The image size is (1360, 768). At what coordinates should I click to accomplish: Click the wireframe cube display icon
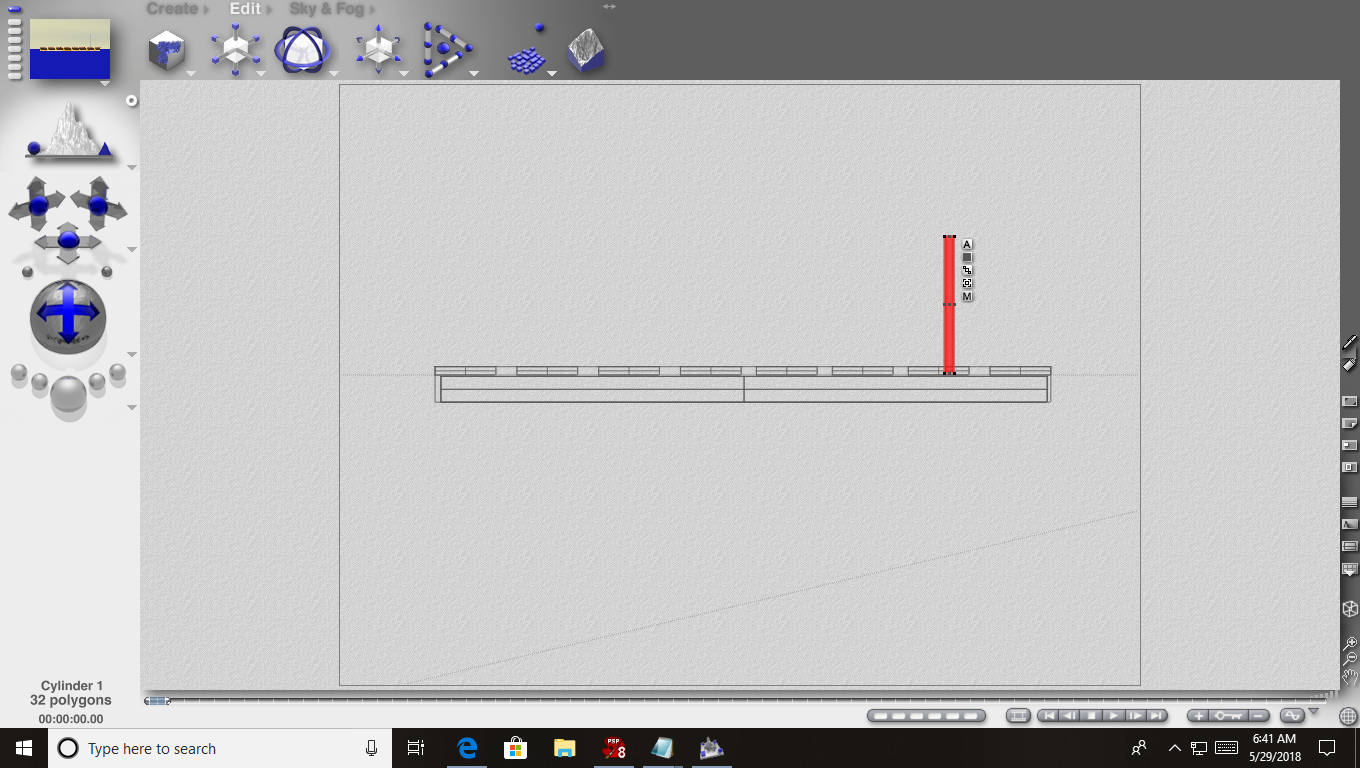click(x=1350, y=609)
